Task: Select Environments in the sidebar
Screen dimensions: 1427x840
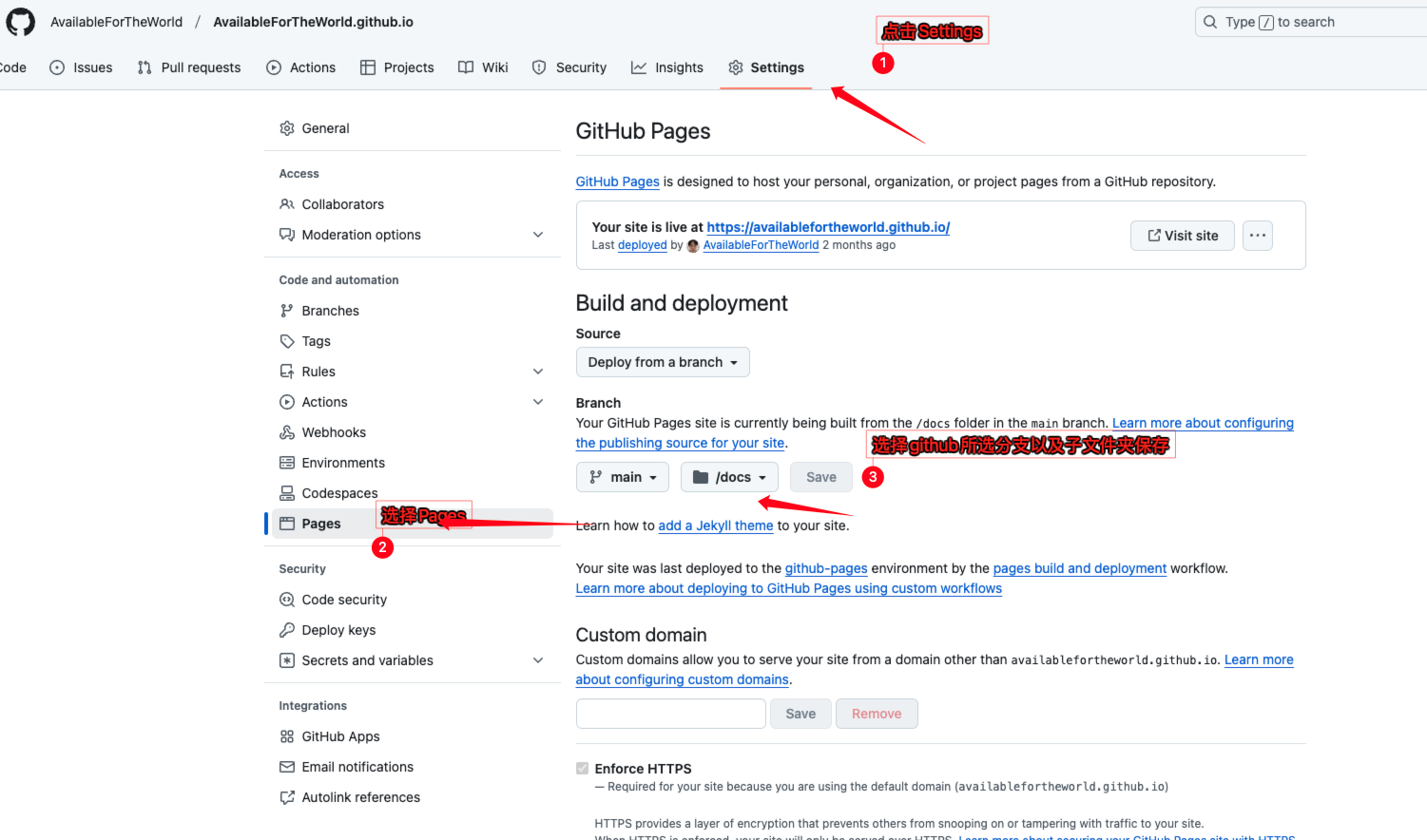Action: tap(413, 463)
